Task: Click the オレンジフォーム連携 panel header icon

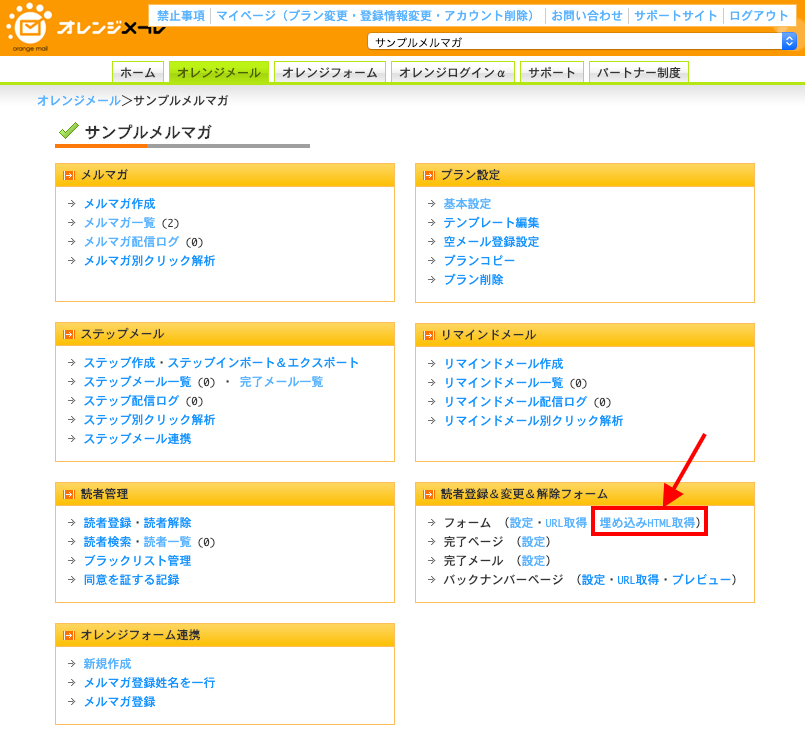Action: tap(69, 636)
